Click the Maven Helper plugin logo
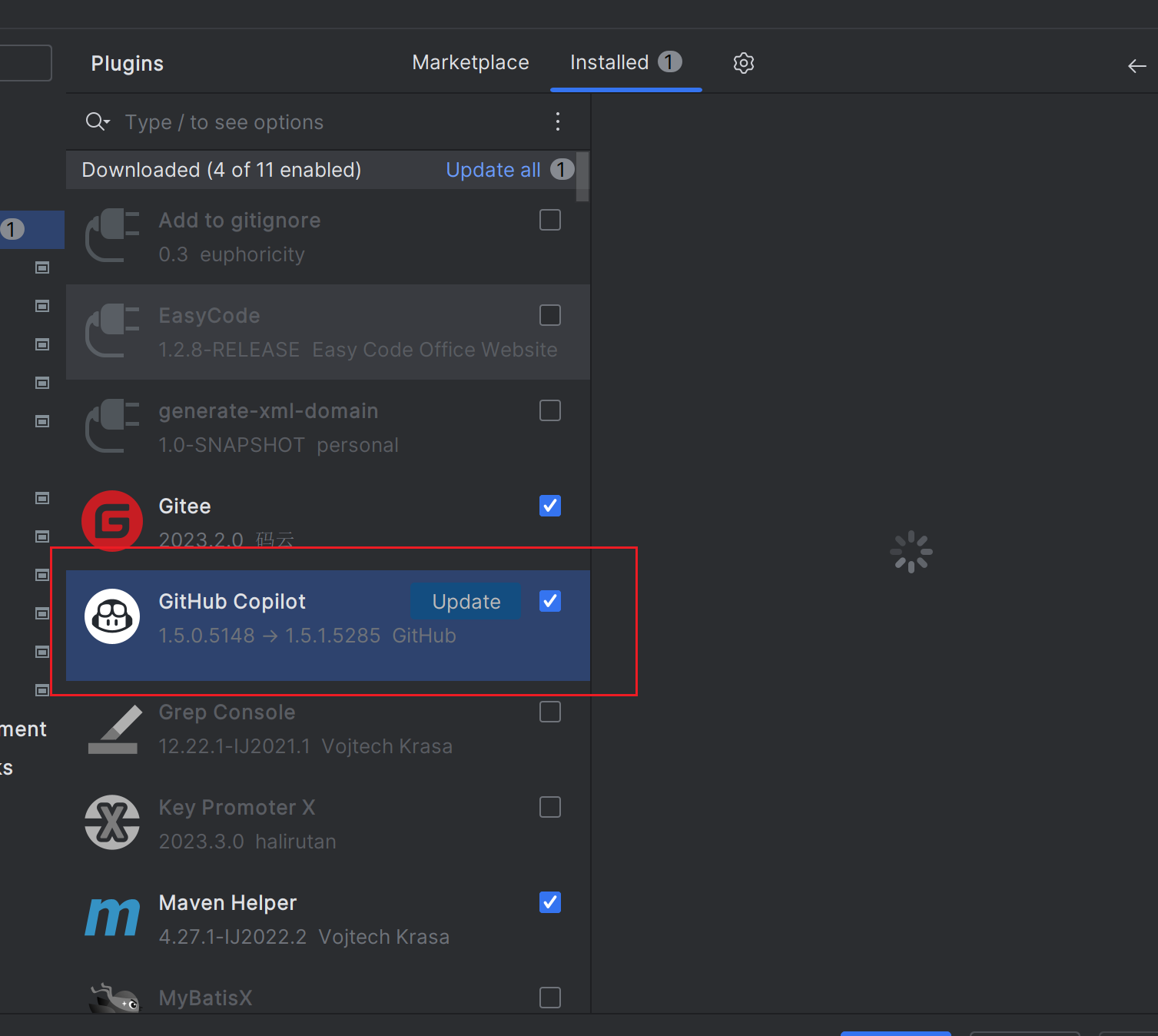The width and height of the screenshot is (1158, 1036). pyautogui.click(x=112, y=917)
